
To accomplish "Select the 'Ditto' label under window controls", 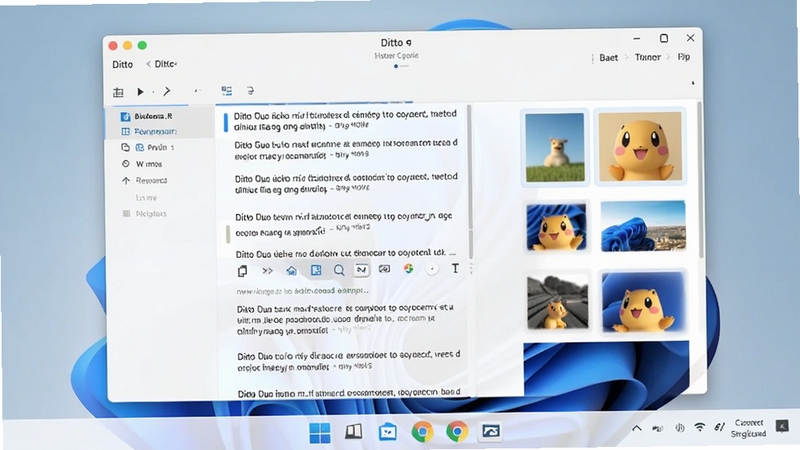I will point(122,64).
